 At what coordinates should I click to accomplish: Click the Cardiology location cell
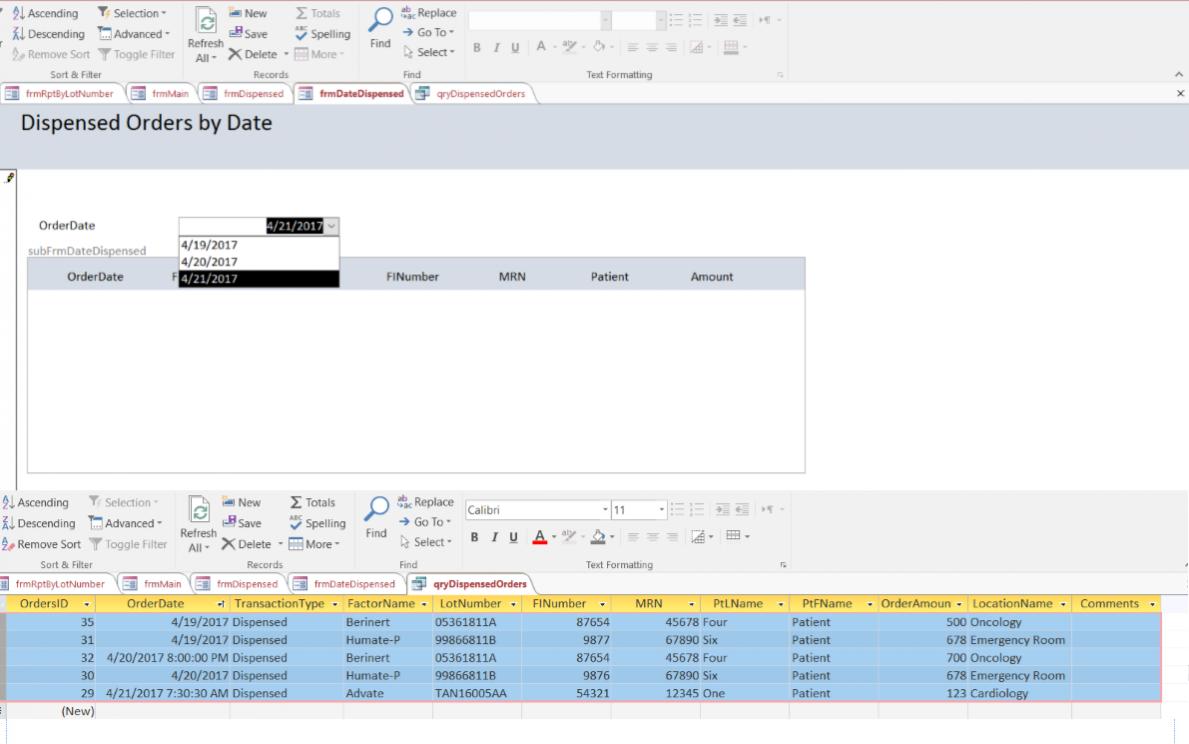point(1019,693)
